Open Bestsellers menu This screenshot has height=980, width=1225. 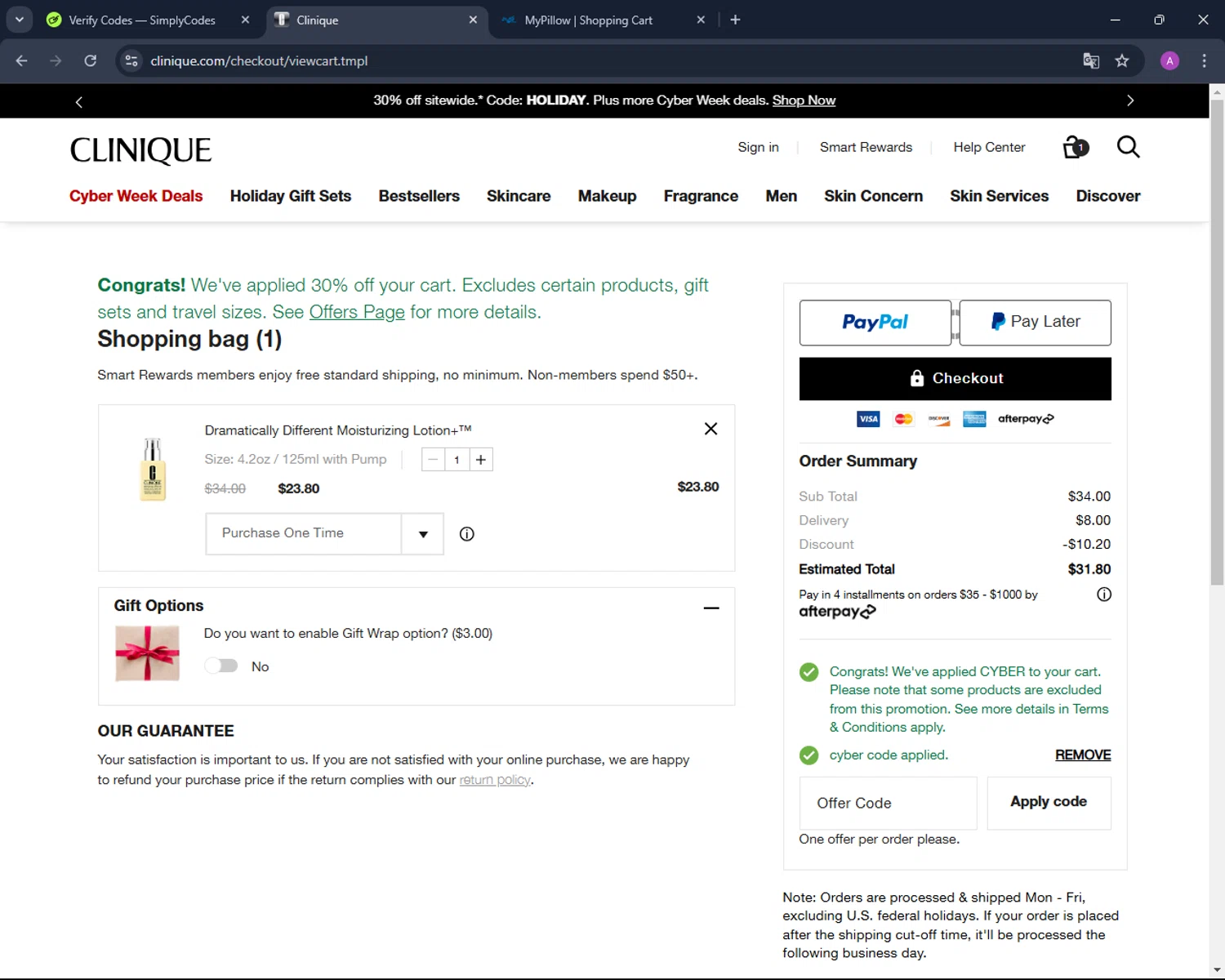(x=419, y=196)
